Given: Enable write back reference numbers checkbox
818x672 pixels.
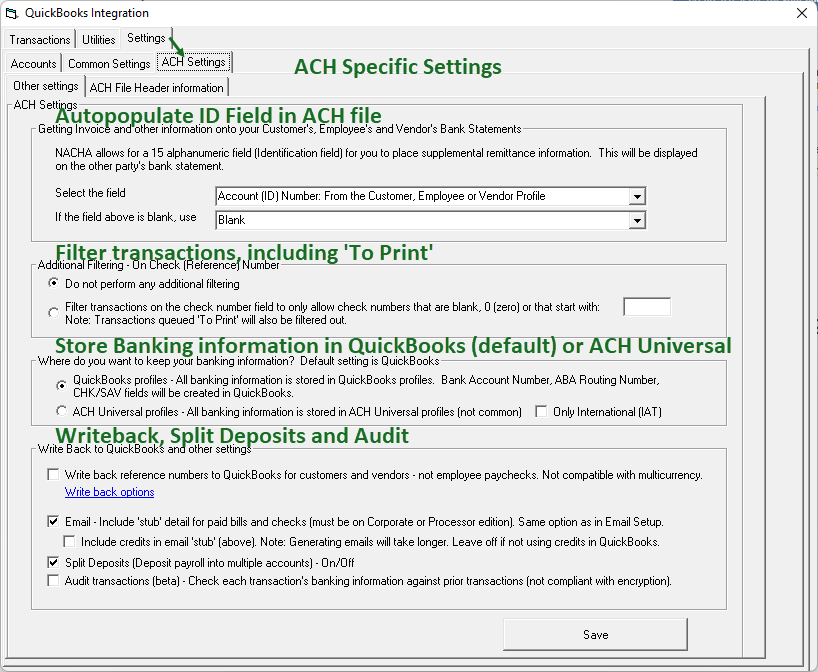Looking at the screenshot, I should click(53, 475).
